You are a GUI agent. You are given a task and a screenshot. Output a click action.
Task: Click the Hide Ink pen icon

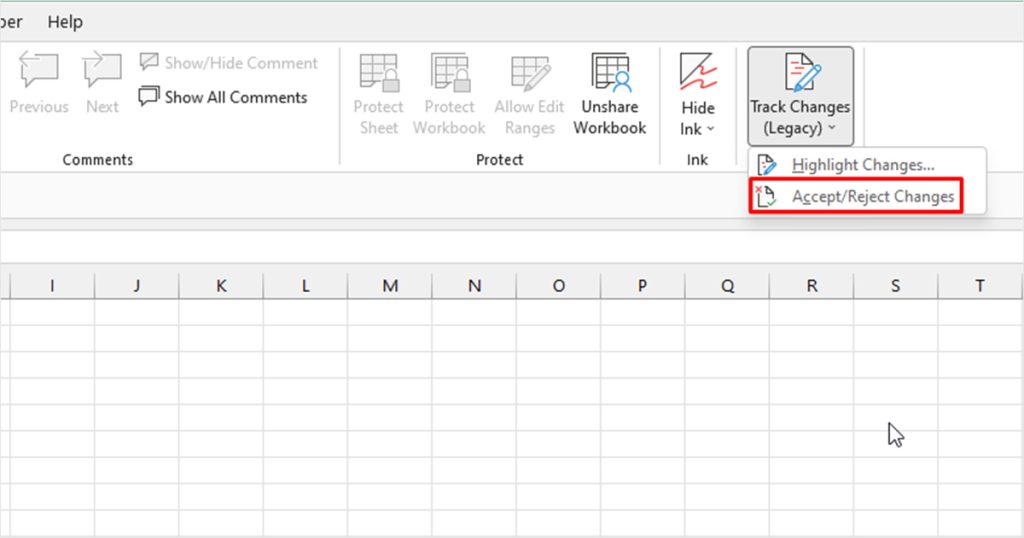698,71
